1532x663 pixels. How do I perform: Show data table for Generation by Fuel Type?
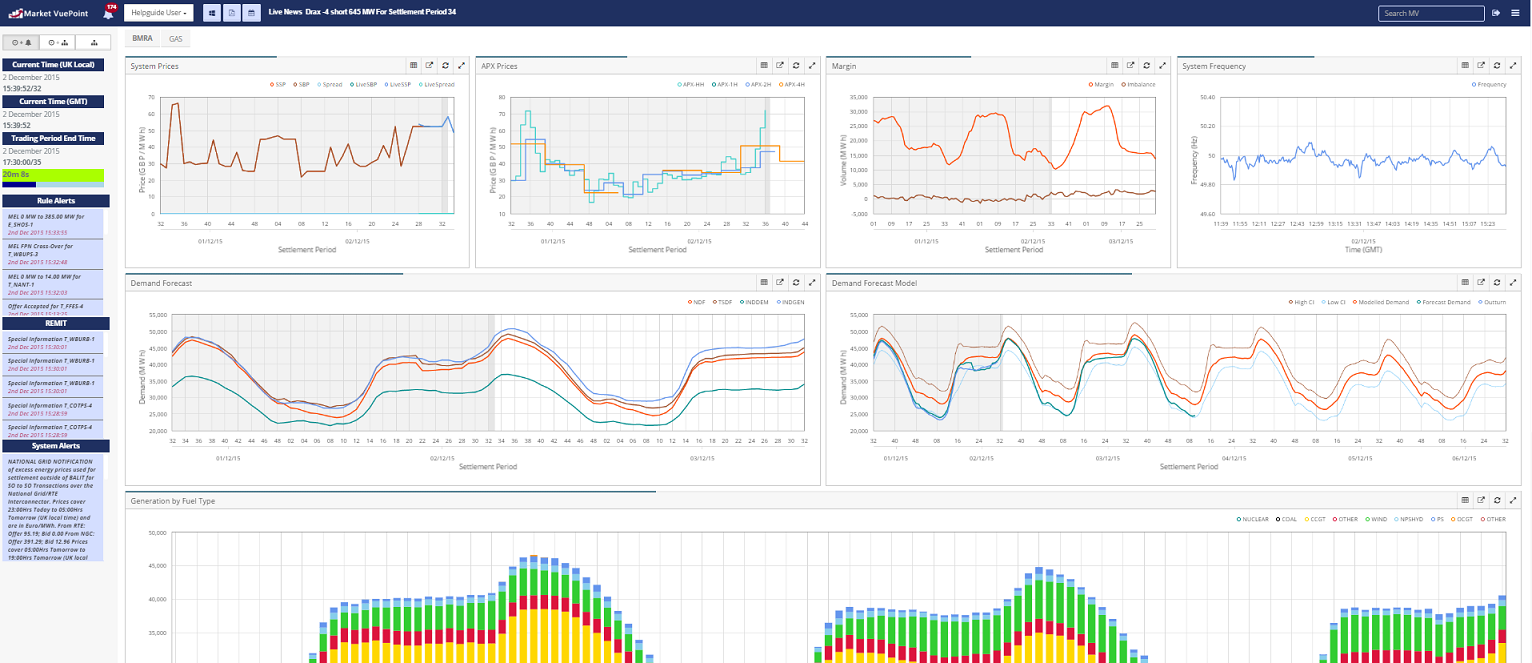[x=1465, y=500]
